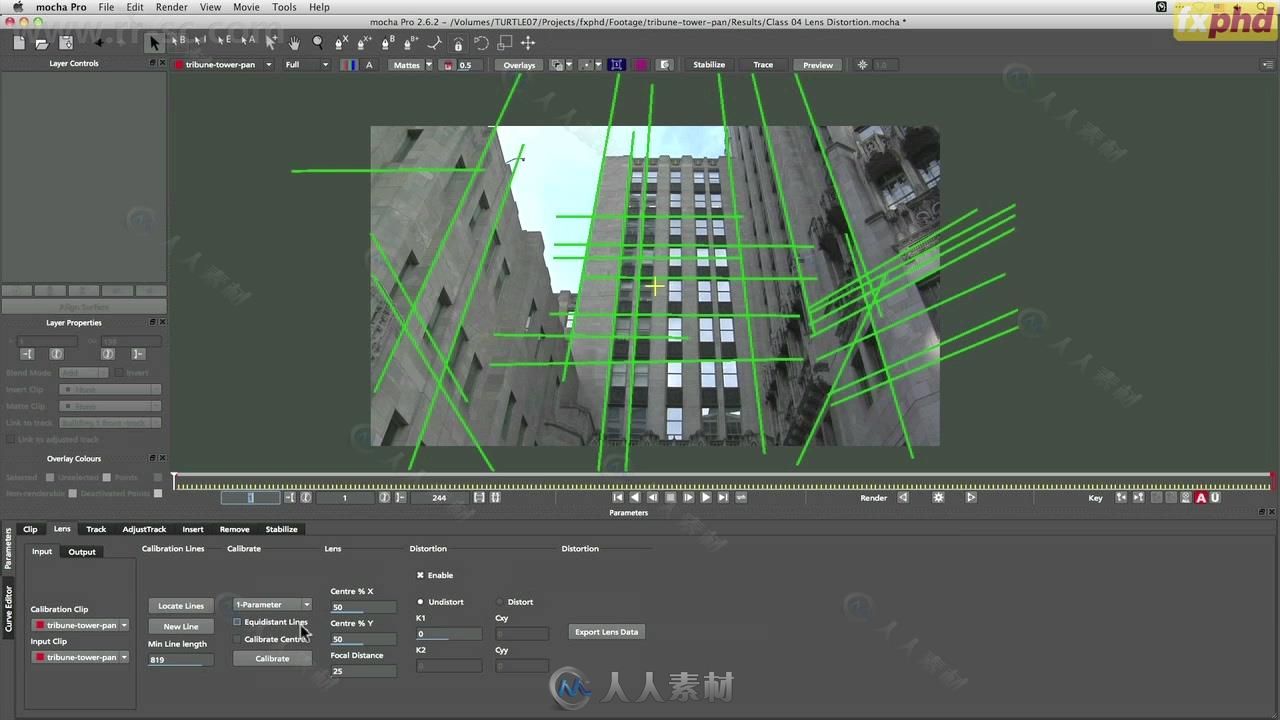Switch to the Track tab
Screen dimensions: 1280x720
96,529
